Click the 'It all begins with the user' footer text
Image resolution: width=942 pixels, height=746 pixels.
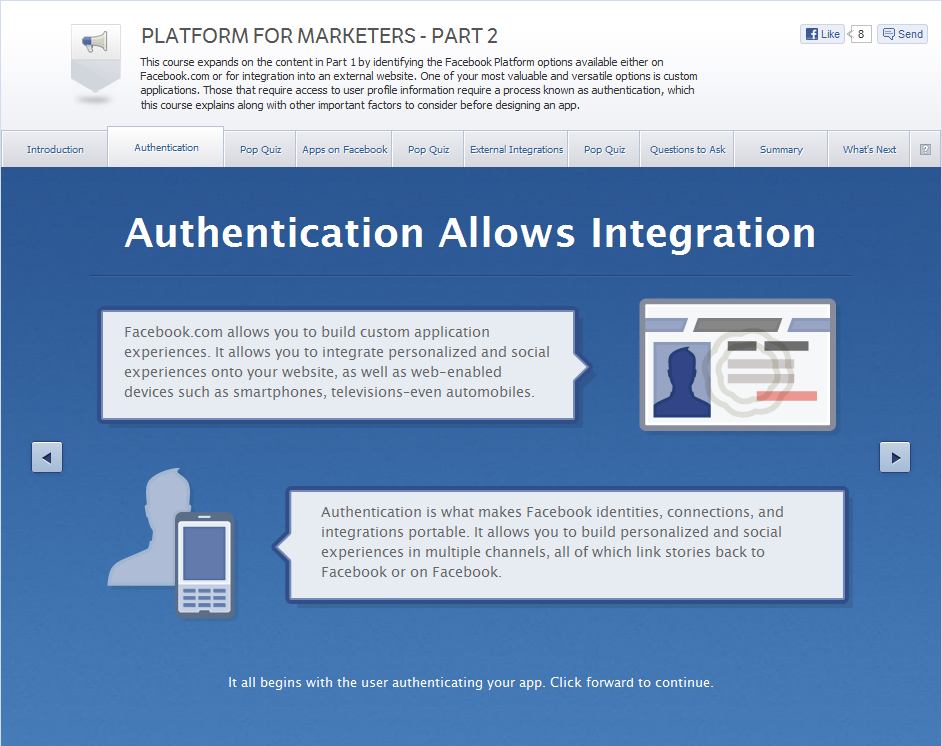coord(470,682)
